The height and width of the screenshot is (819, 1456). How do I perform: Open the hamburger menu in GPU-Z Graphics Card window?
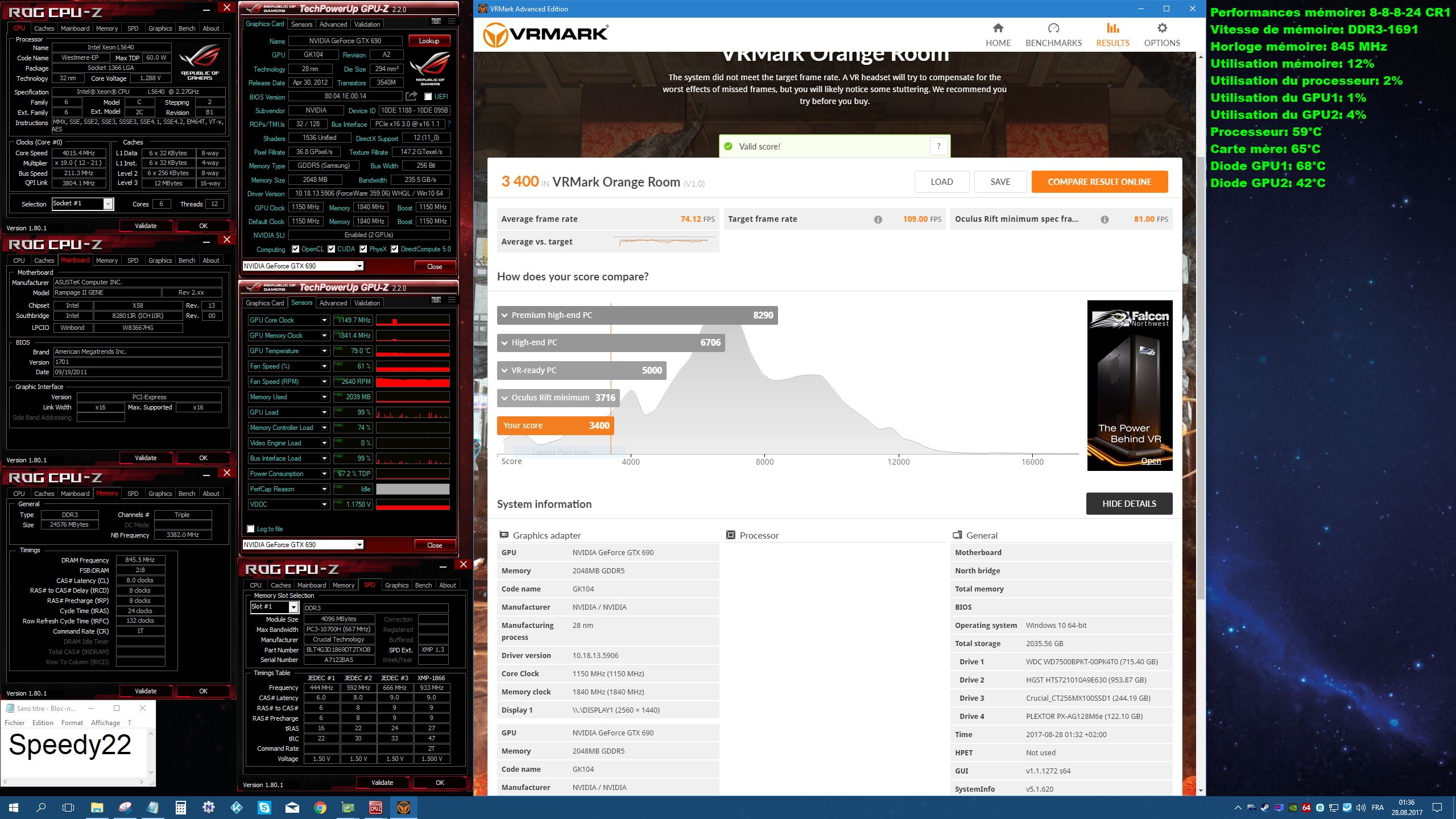(x=452, y=21)
